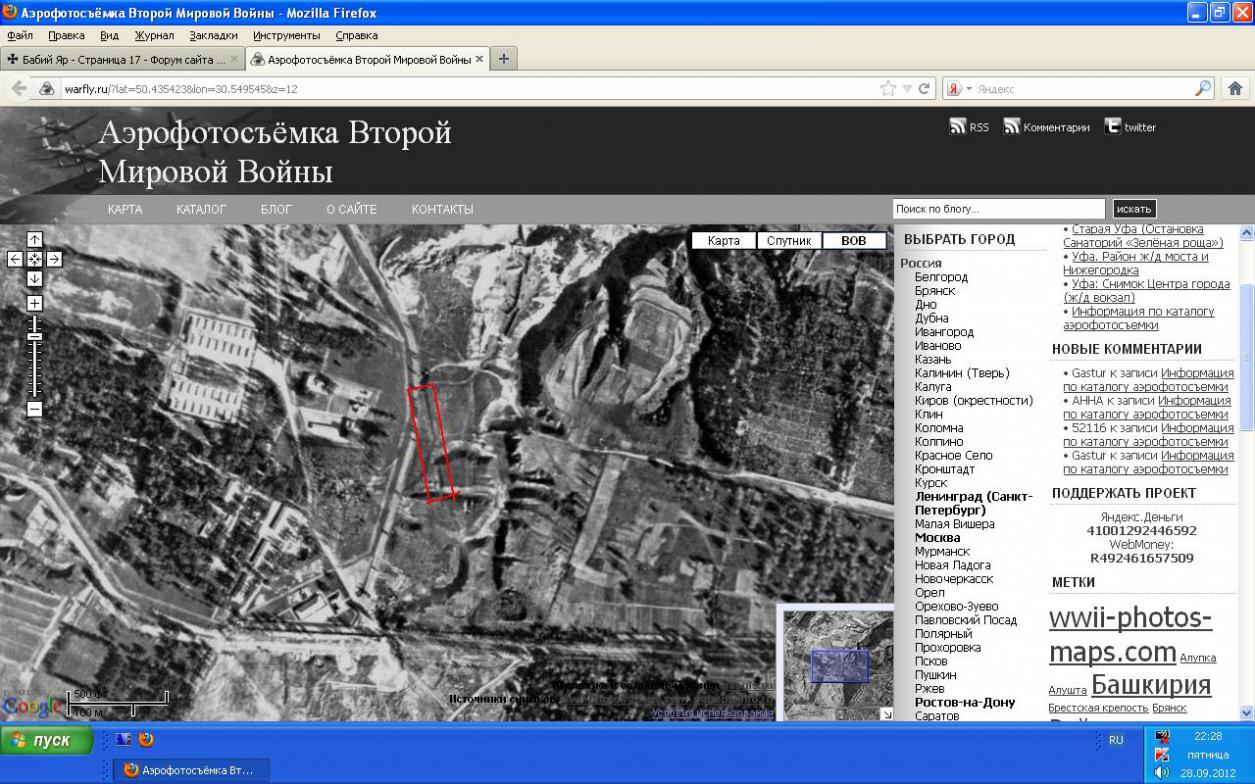Bookmark this page with the star icon
Viewport: 1255px width, 784px height.
tap(888, 88)
